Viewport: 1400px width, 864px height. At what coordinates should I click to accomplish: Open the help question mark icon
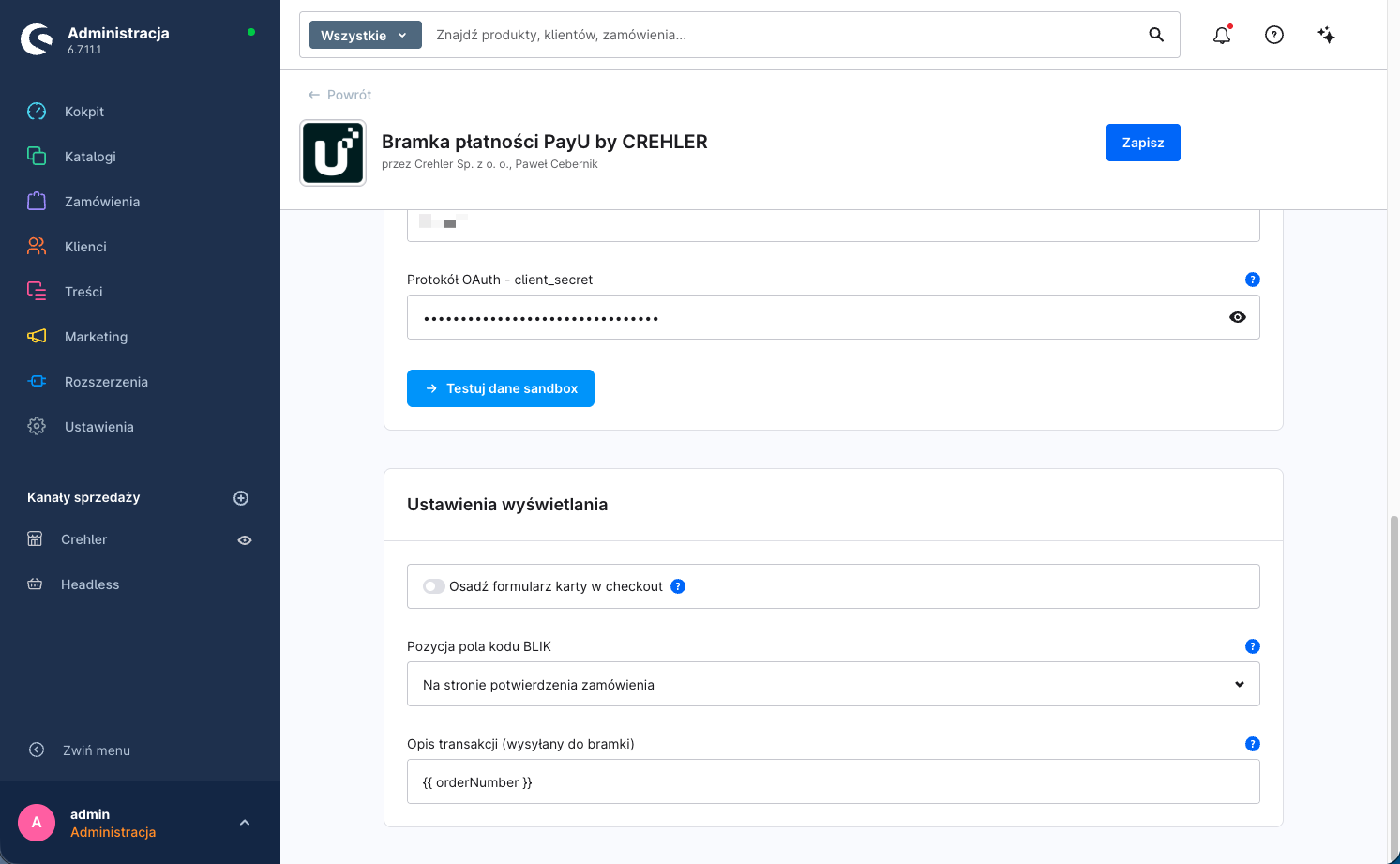(1274, 35)
